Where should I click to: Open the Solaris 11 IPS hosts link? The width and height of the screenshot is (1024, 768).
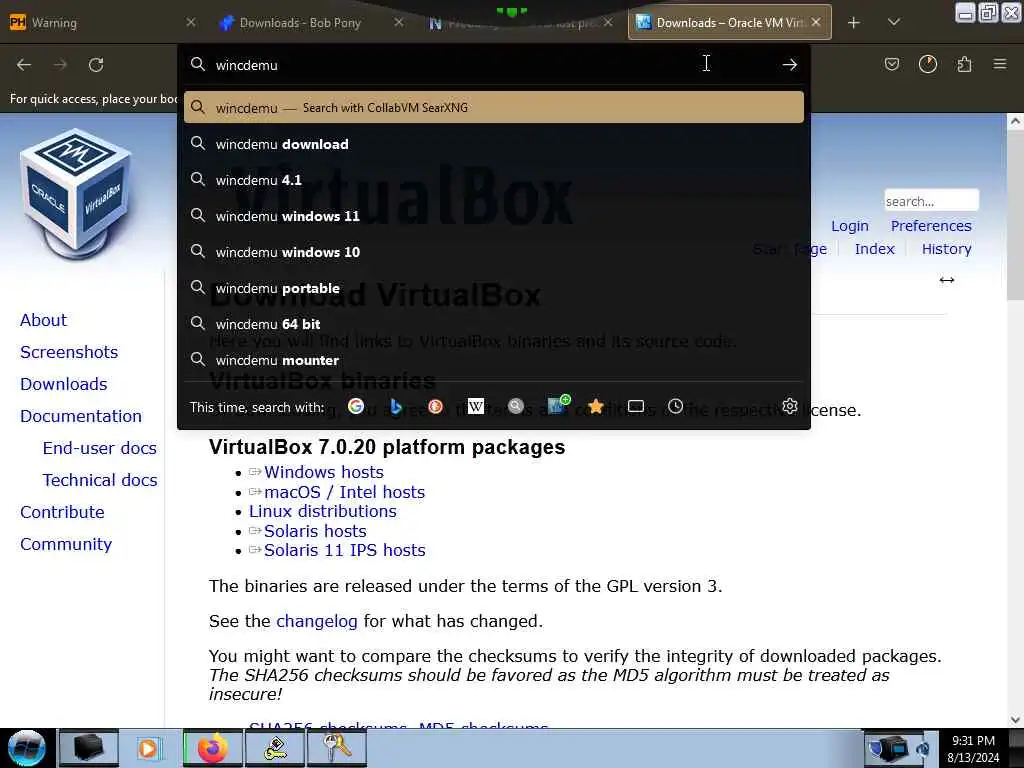pos(344,550)
